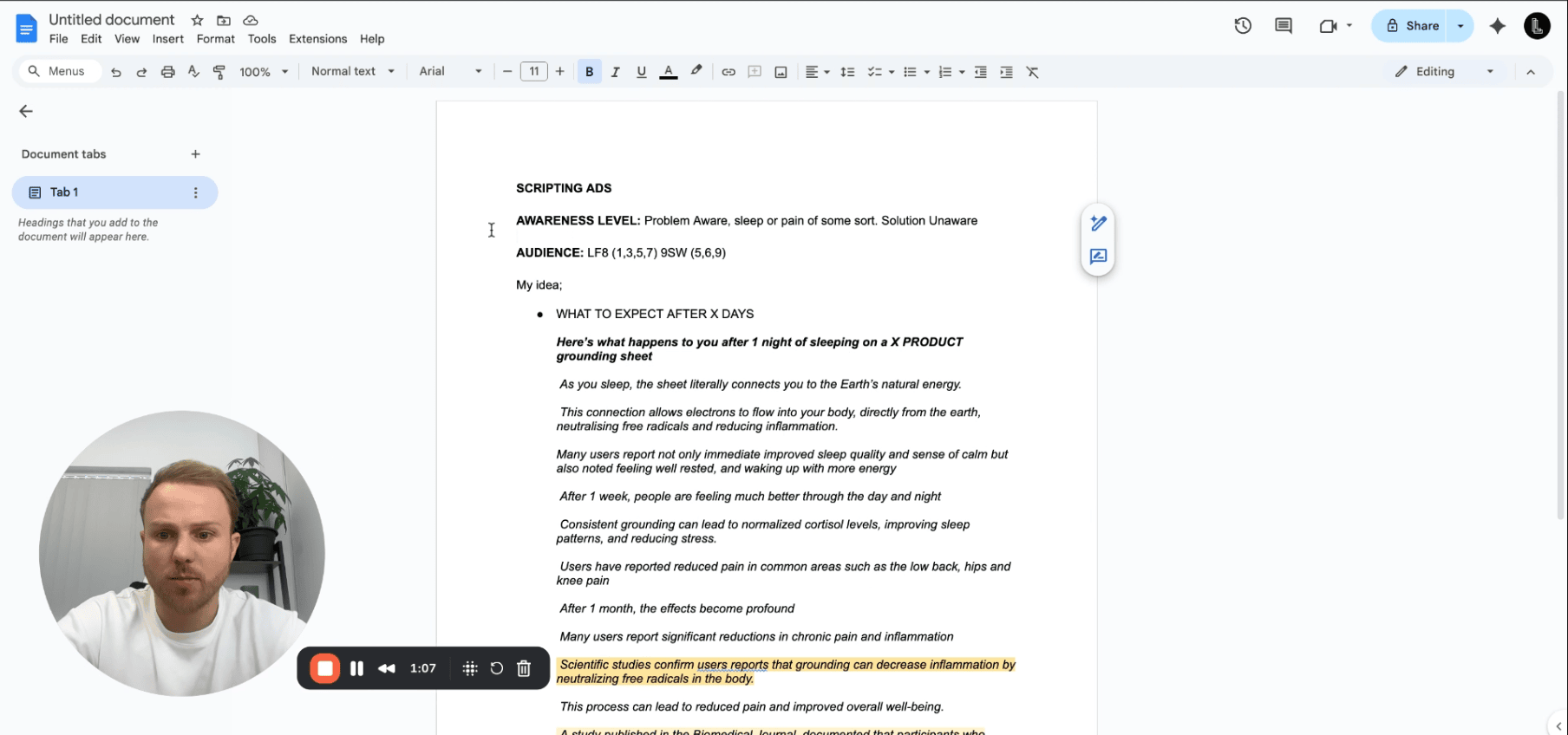Stop the screen recording
The height and width of the screenshot is (735, 1568).
point(325,668)
